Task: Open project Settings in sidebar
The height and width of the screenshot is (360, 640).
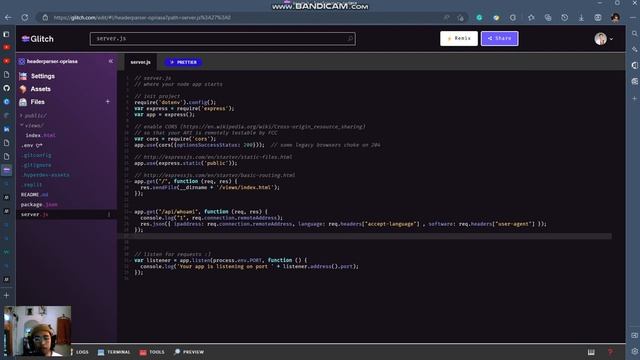Action: click(37, 76)
